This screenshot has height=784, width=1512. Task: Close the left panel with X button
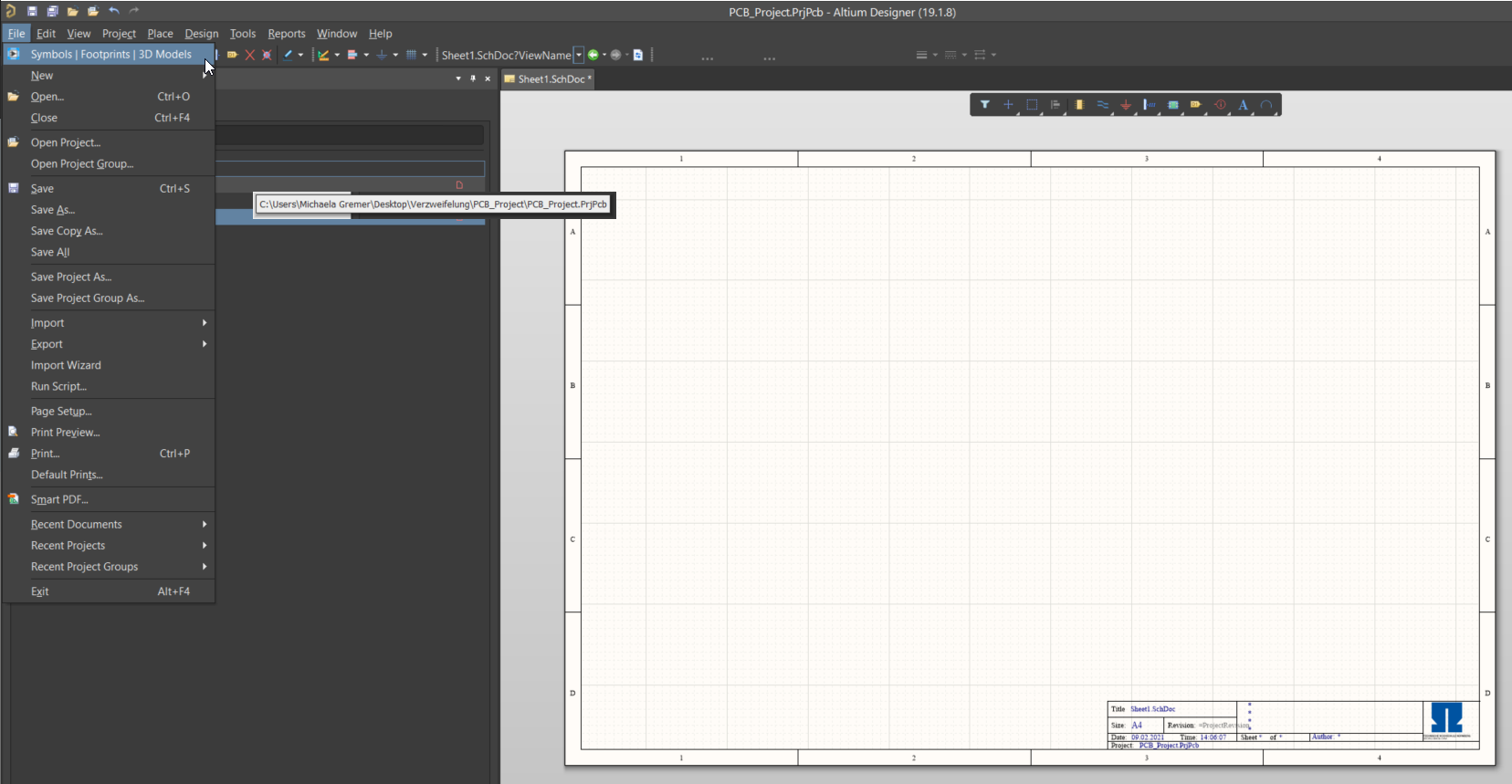[488, 78]
